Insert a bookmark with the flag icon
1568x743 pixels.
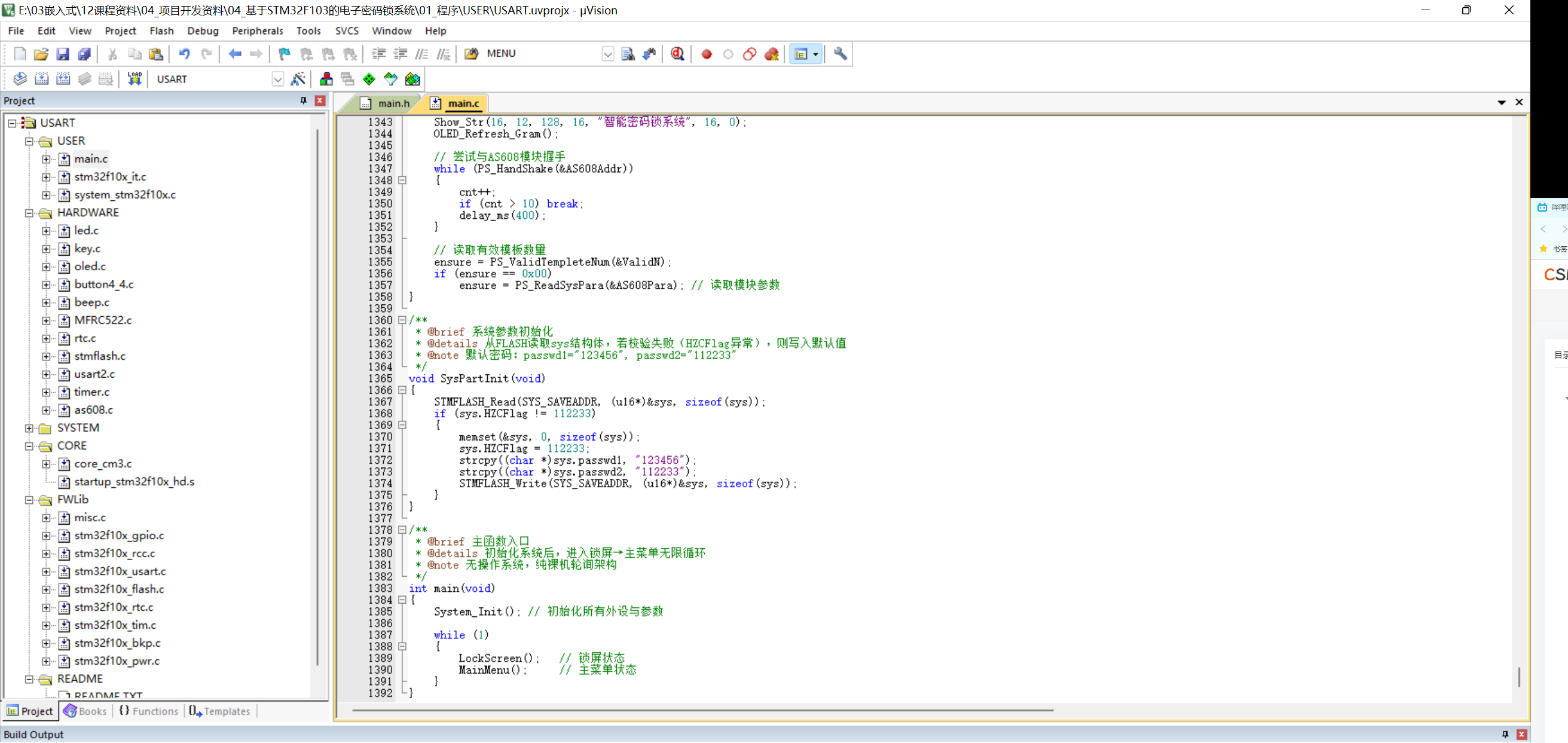(285, 54)
